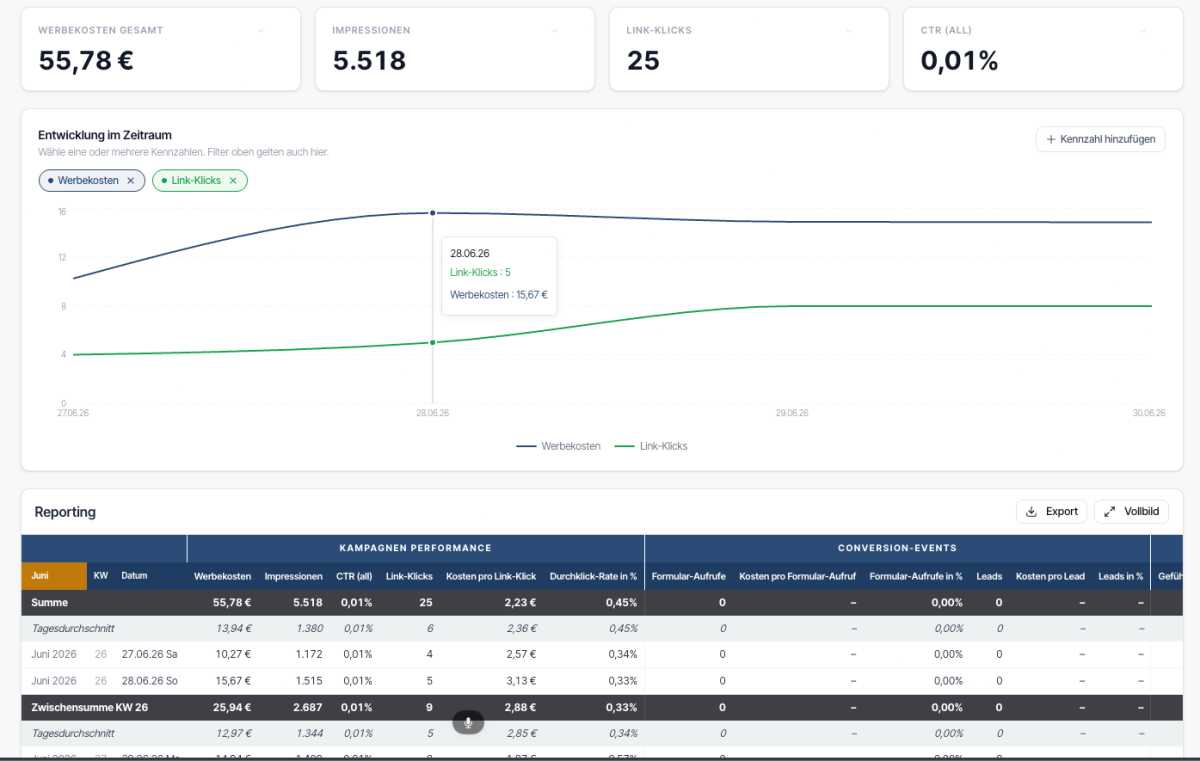The image size is (1200, 761).
Task: Click the 2.687 impressions subtotal cell
Action: pyautogui.click(x=306, y=706)
